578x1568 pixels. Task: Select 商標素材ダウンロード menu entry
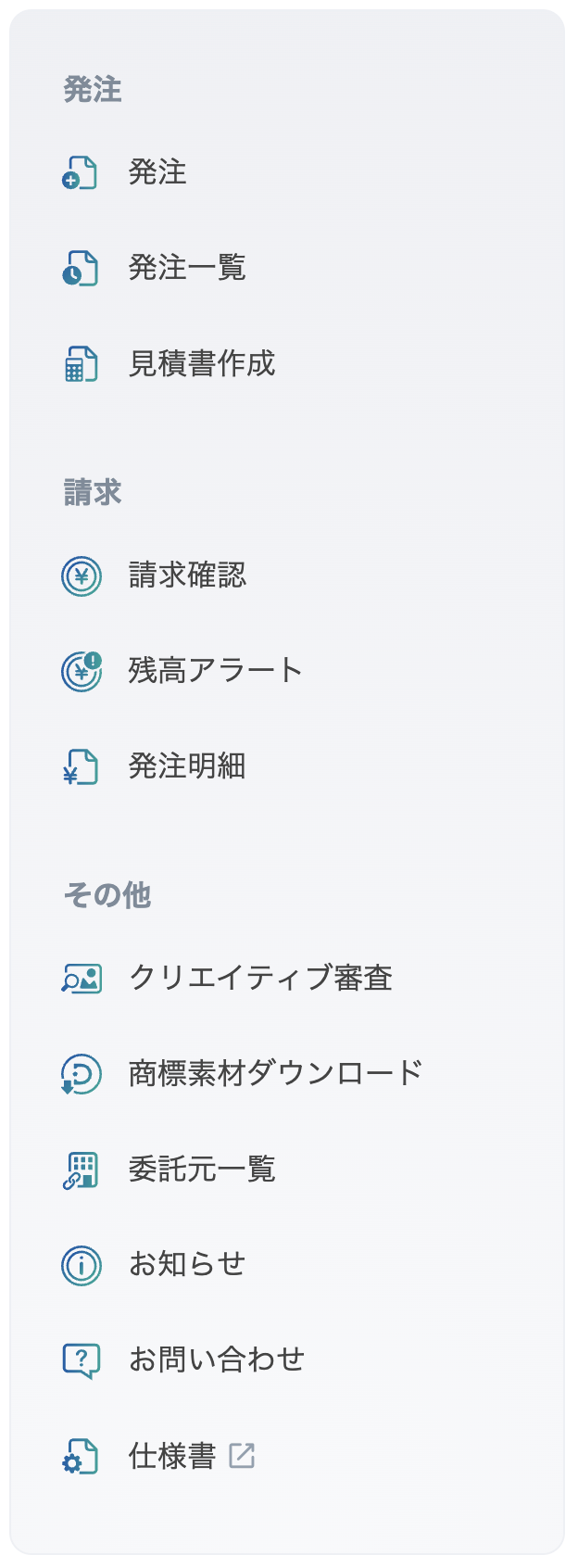pos(275,1074)
